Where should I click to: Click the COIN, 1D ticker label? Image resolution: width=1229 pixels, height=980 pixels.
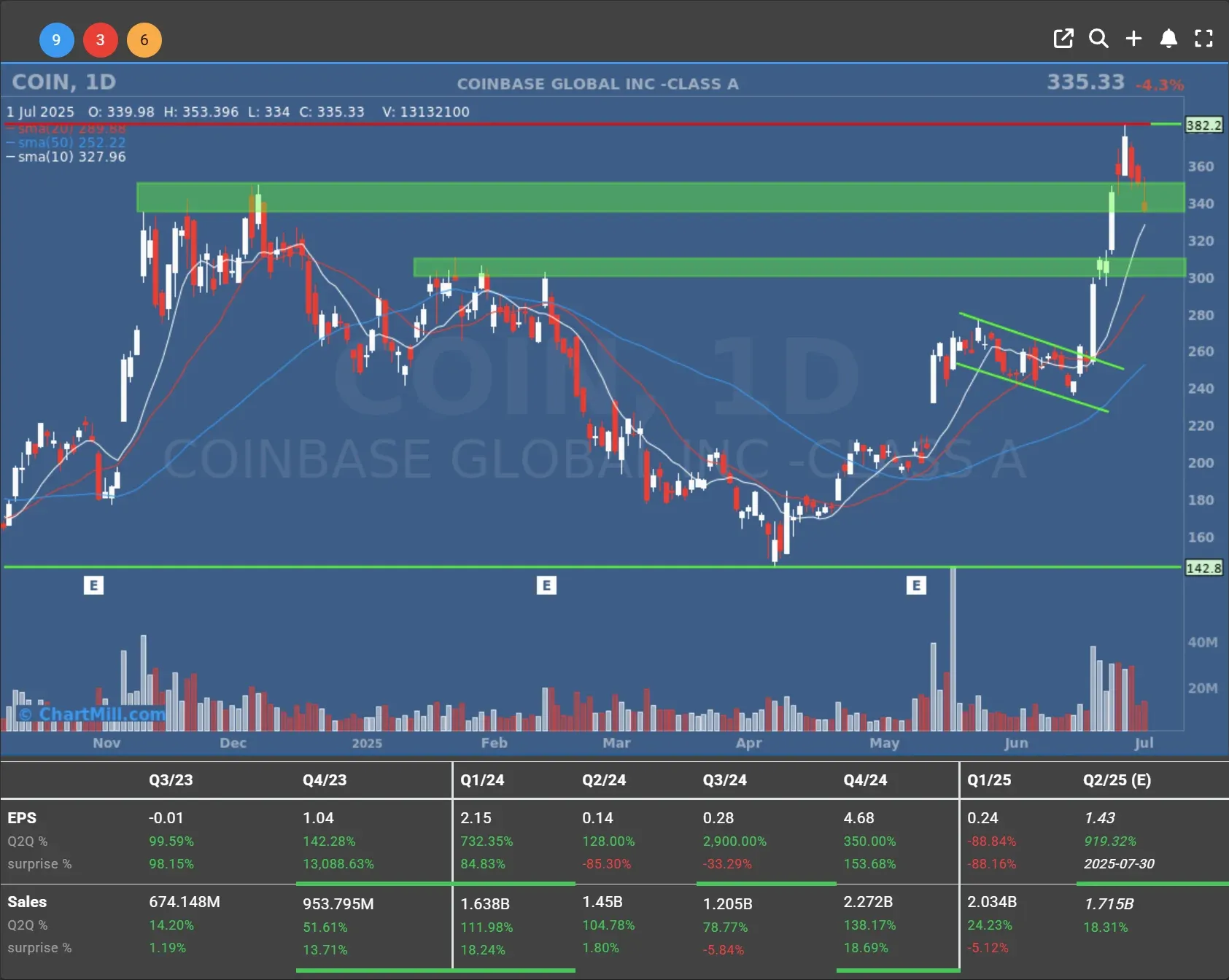pos(64,82)
